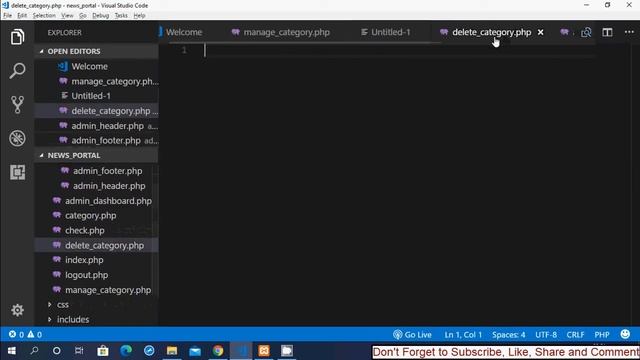The width and height of the screenshot is (640, 360).
Task: Open the Debug menu
Action: click(100, 16)
